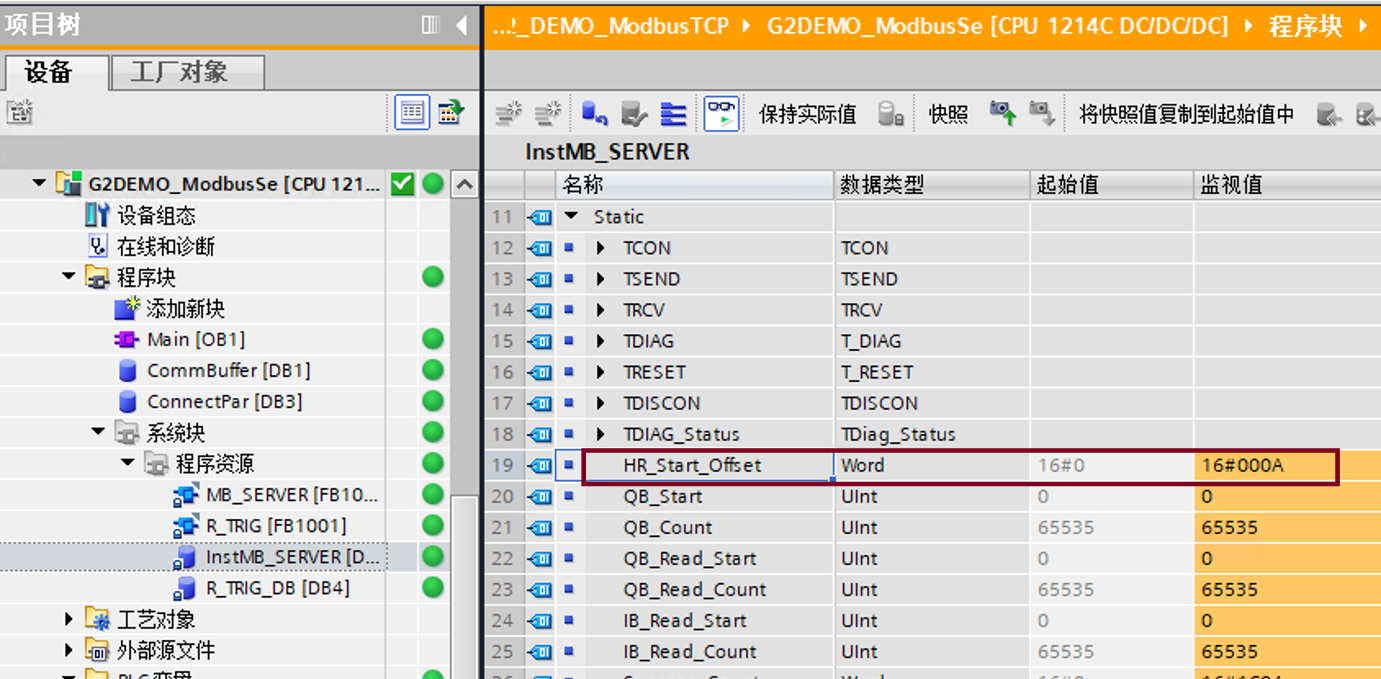Collapse the Static section
The height and width of the screenshot is (679, 1381).
(571, 217)
